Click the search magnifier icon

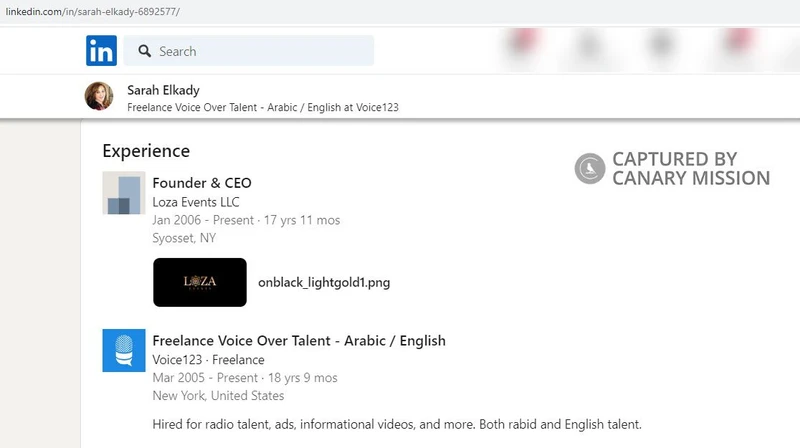144,51
